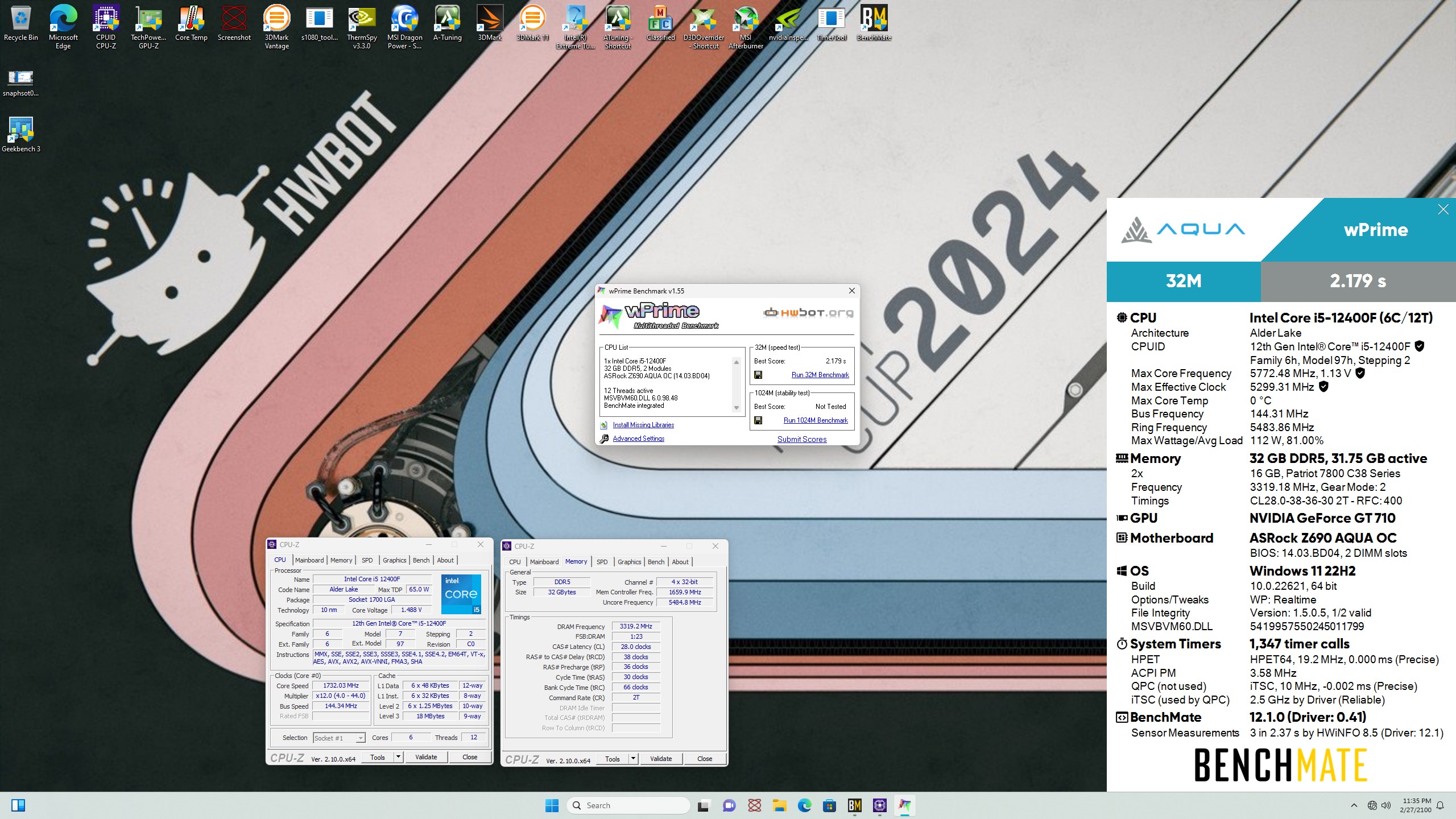Screen dimensions: 1456x819
Task: Open the Core Temp desktop shortcut
Action: 191,24
